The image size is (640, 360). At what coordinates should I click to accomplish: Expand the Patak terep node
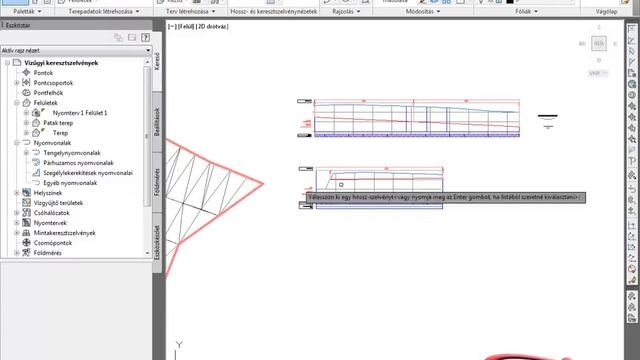click(26, 123)
